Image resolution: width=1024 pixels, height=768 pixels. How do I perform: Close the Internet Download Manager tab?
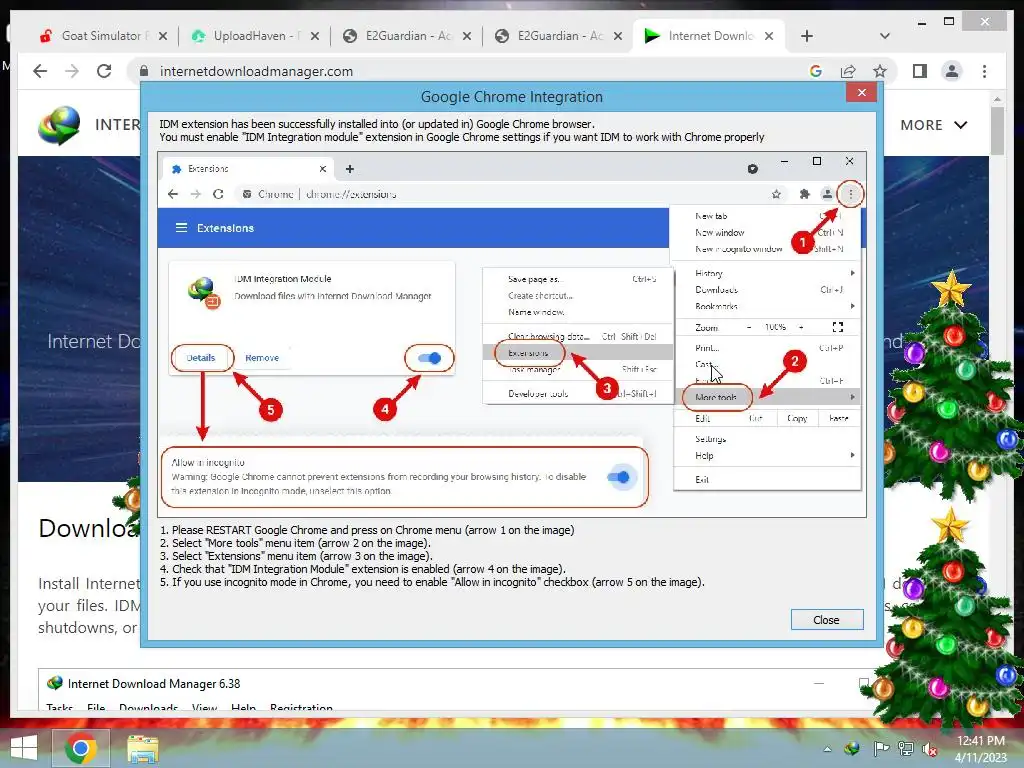coord(769,37)
